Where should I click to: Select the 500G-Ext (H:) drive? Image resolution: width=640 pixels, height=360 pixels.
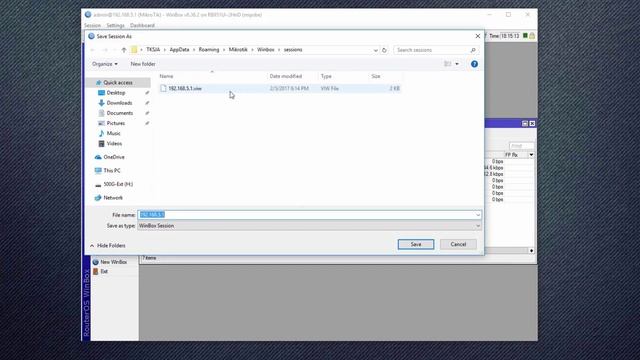pos(118,184)
